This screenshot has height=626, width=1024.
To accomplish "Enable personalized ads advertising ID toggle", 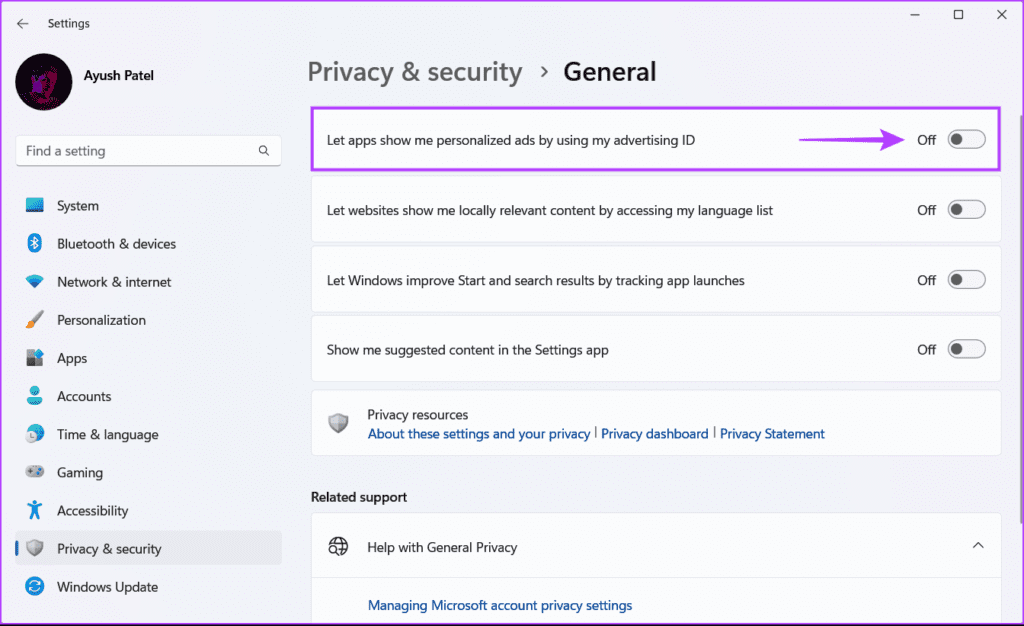I will [967, 140].
